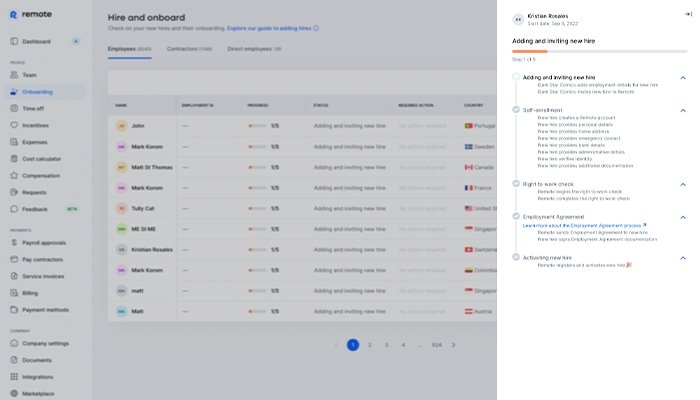This screenshot has height=400, width=700.
Task: Click Activating new hire step circle
Action: 516,257
